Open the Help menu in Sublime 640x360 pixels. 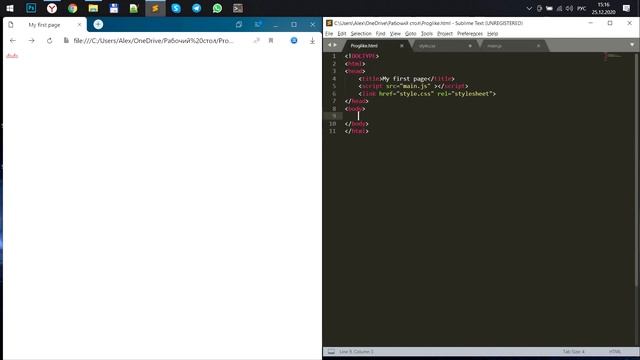coord(493,33)
